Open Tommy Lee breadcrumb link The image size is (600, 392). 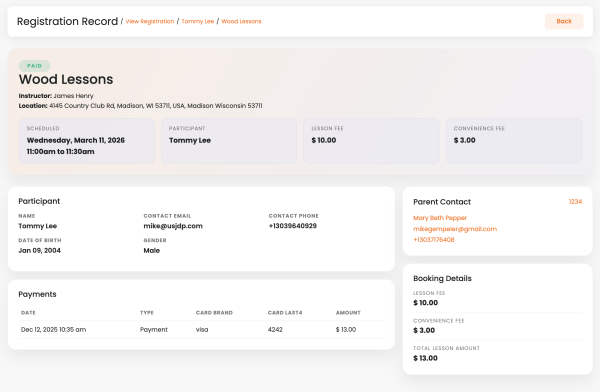point(197,21)
